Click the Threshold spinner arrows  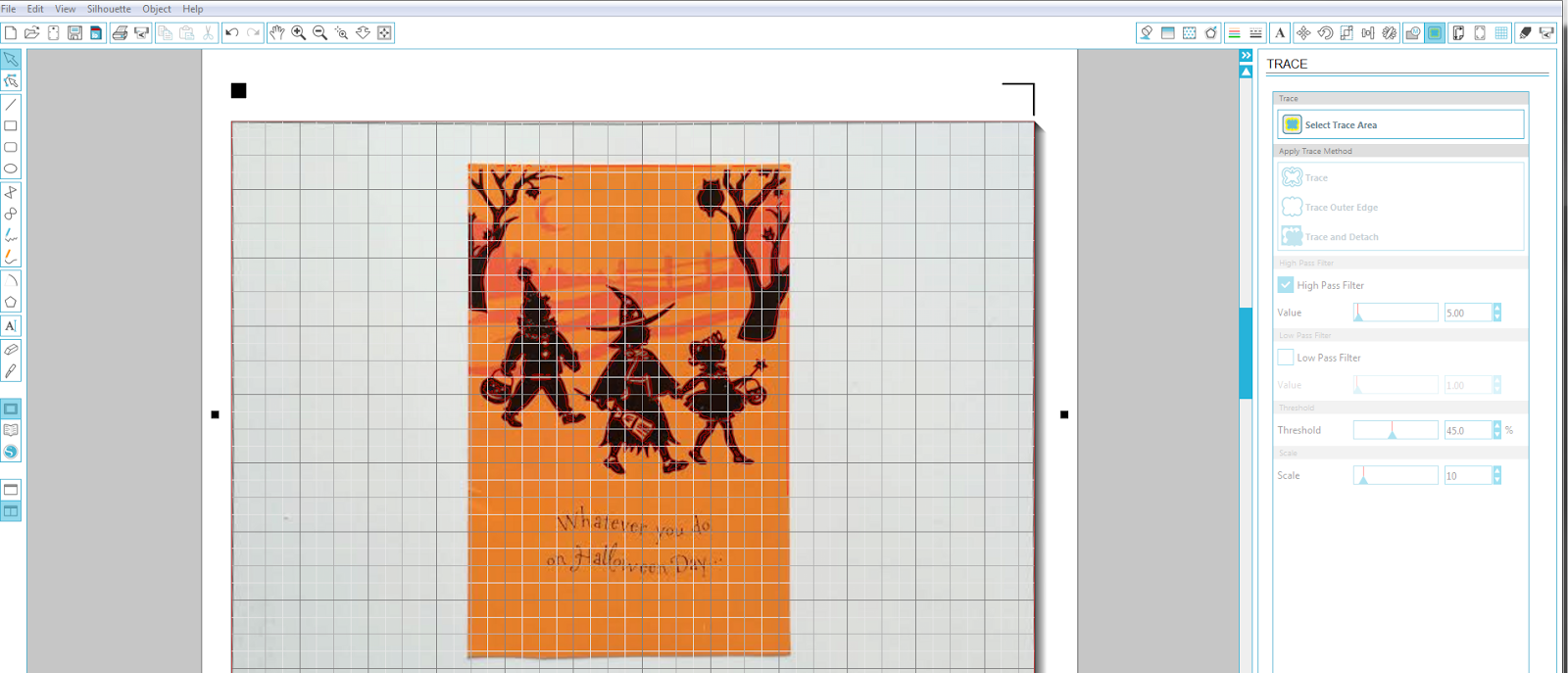pos(1496,430)
